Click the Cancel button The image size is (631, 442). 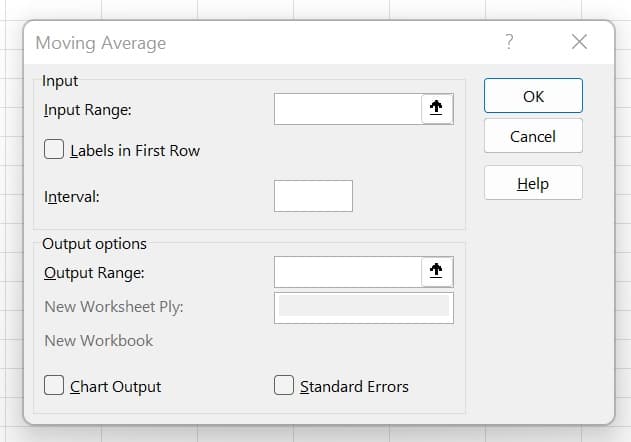point(533,137)
